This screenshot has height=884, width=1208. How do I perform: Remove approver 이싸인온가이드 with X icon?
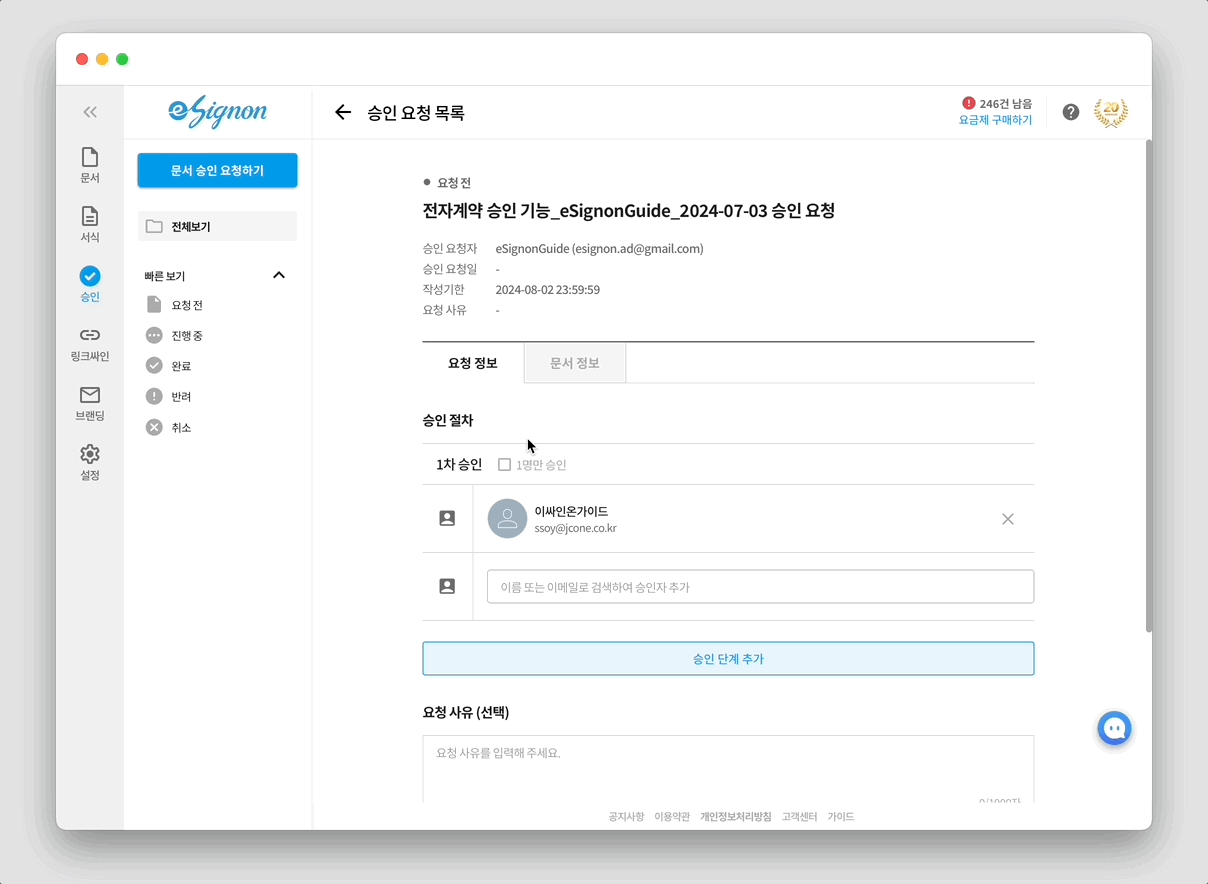click(x=1008, y=519)
